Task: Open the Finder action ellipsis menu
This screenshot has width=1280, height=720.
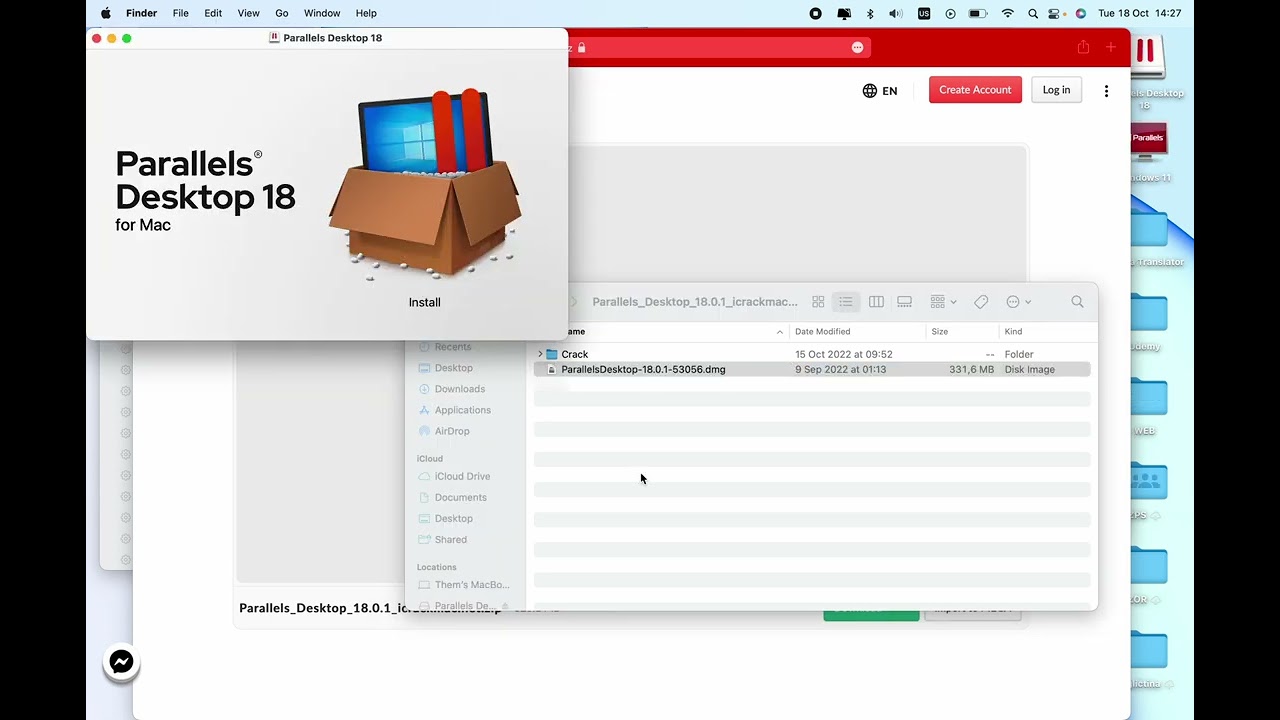Action: point(1018,302)
